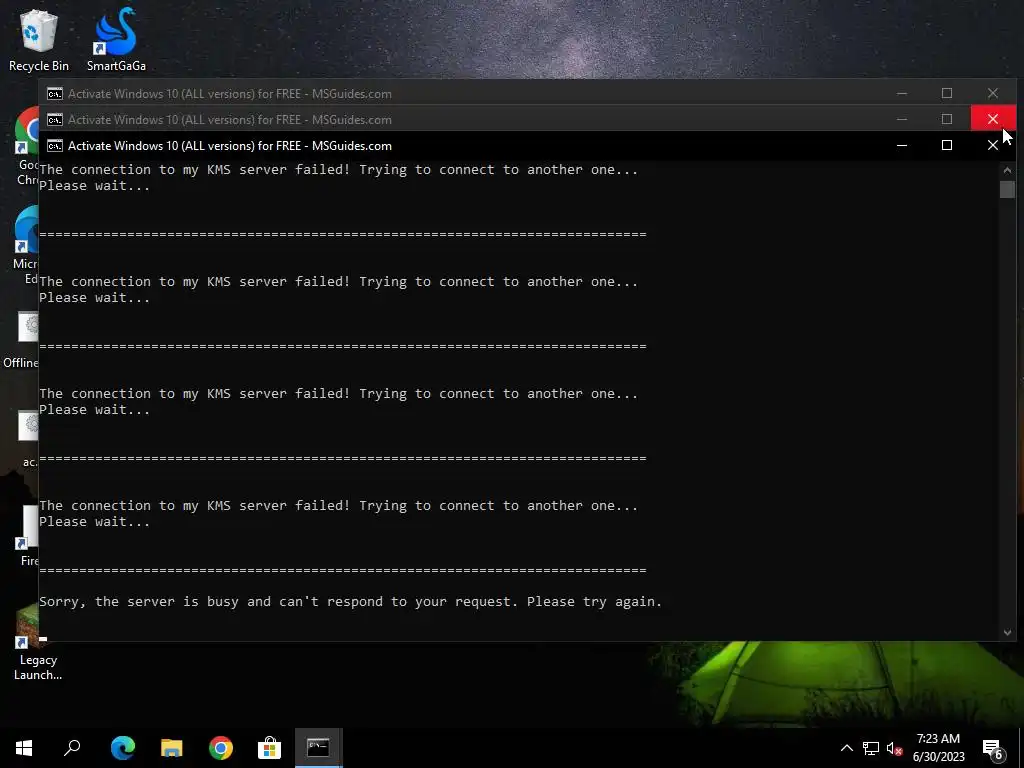Launch SmartGaGa from the desktop
The width and height of the screenshot is (1024, 768).
pos(116,40)
